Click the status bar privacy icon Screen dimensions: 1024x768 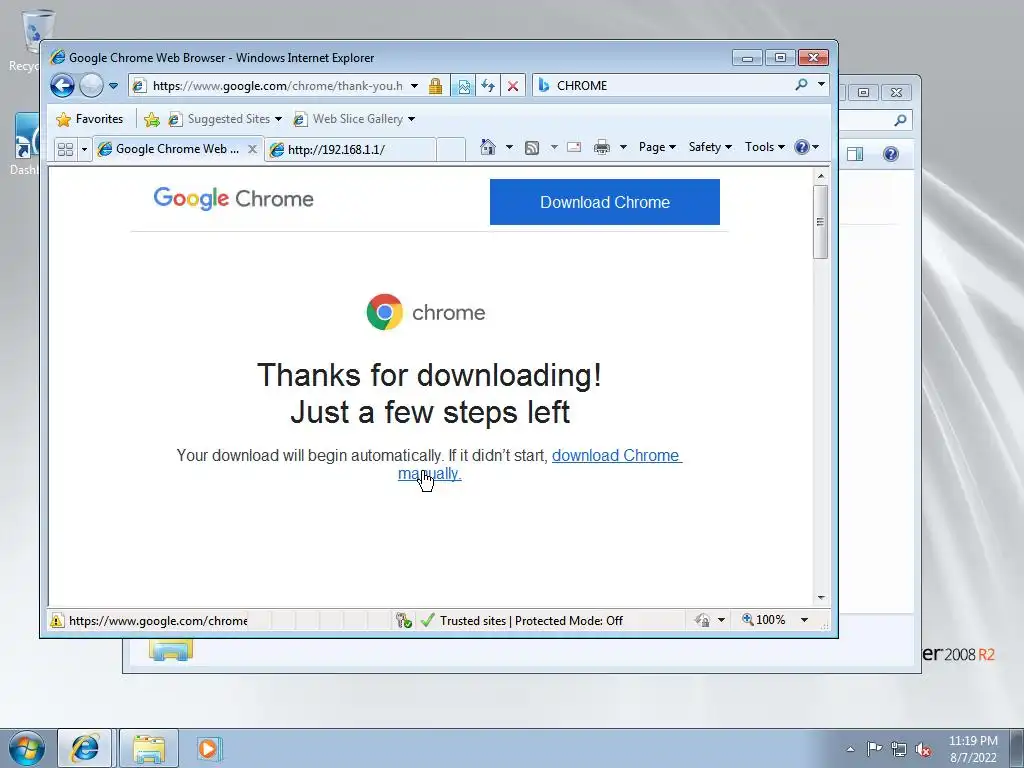pyautogui.click(x=703, y=620)
